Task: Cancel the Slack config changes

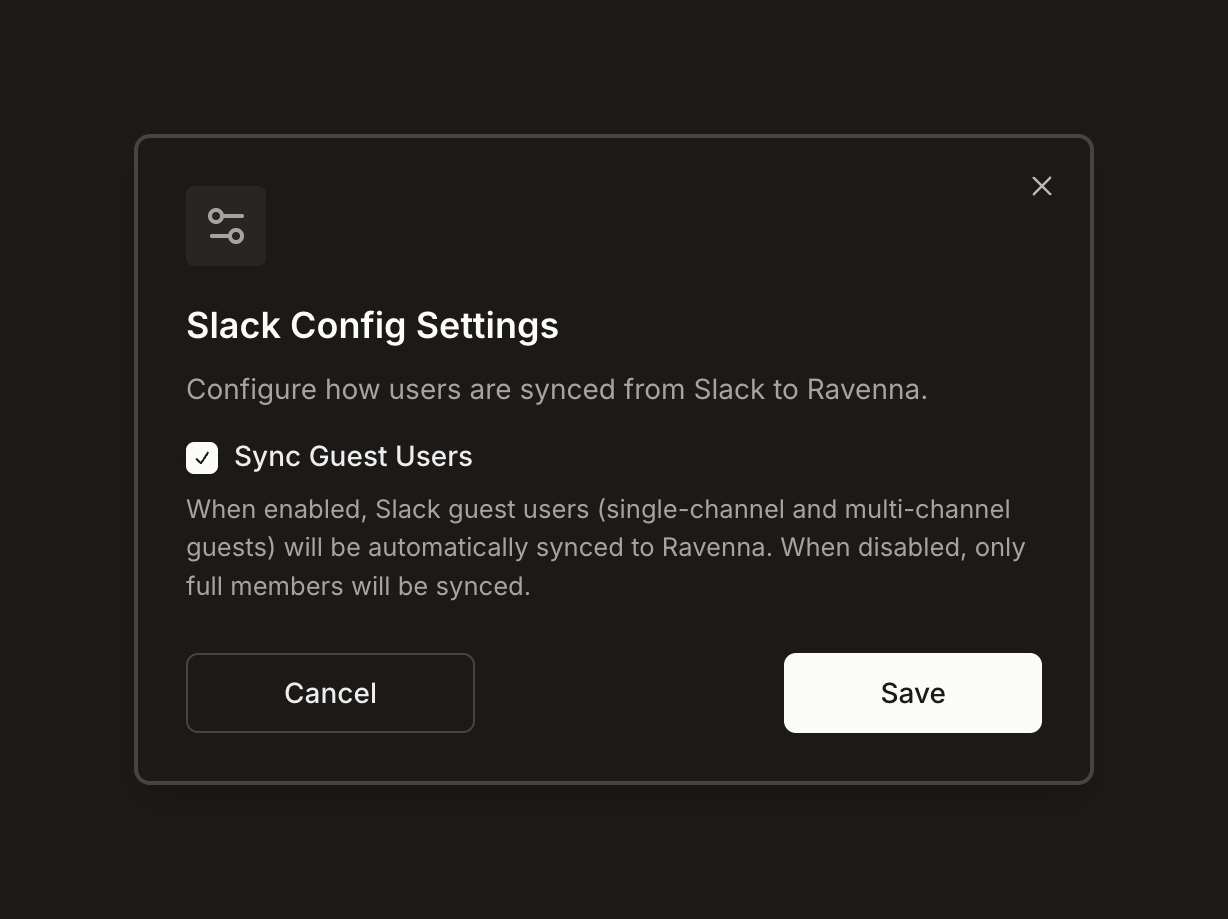Action: (330, 693)
